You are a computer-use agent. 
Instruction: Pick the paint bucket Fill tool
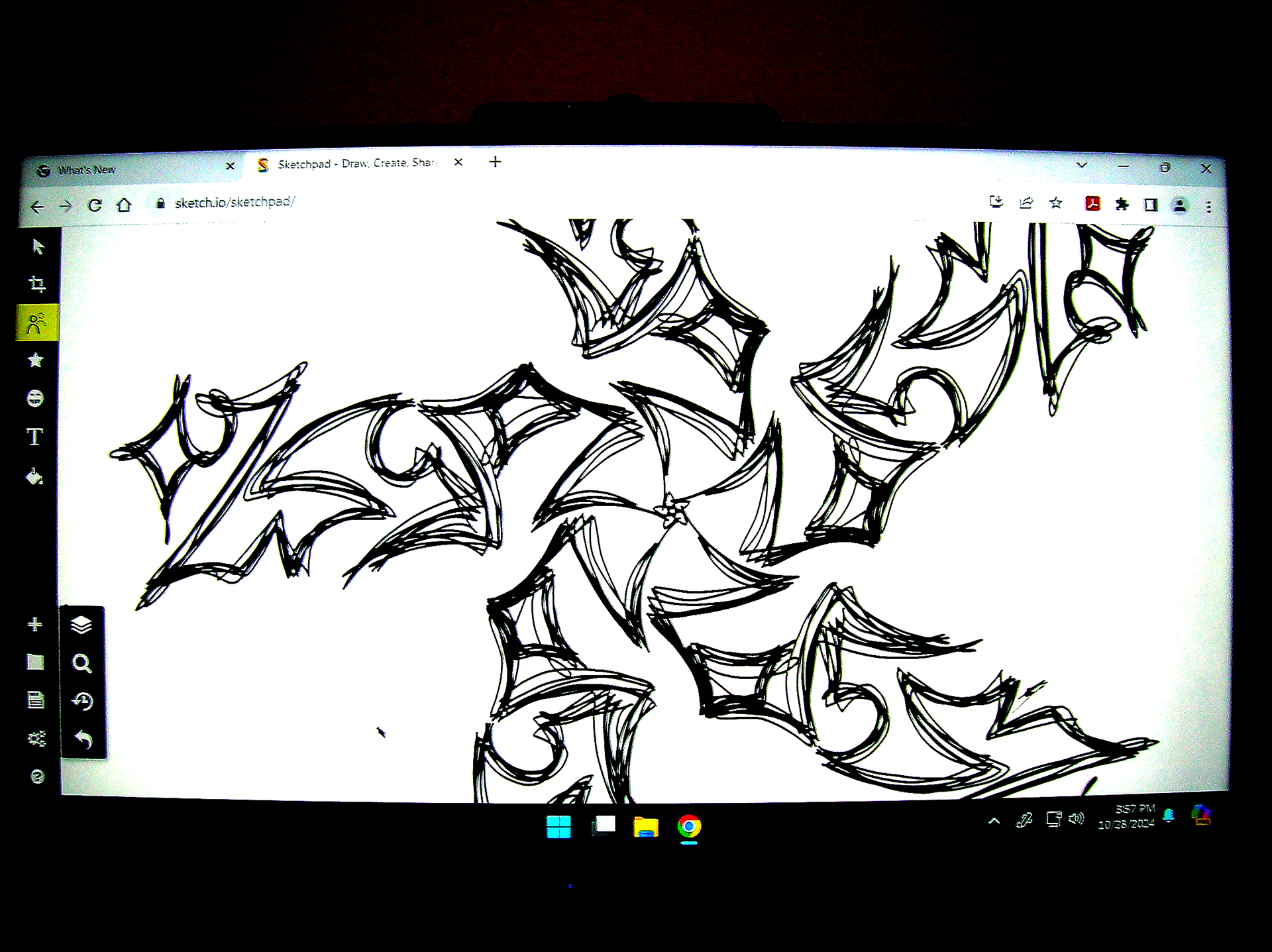pyautogui.click(x=34, y=476)
